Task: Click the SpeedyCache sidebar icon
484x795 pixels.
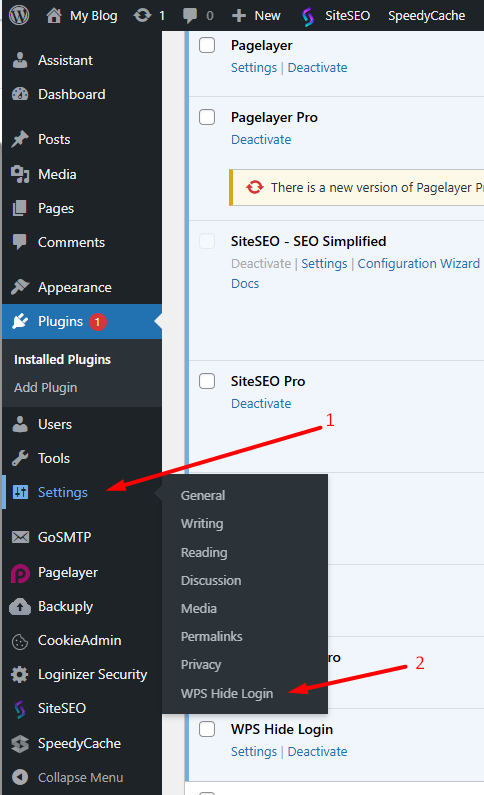Action: pos(20,743)
